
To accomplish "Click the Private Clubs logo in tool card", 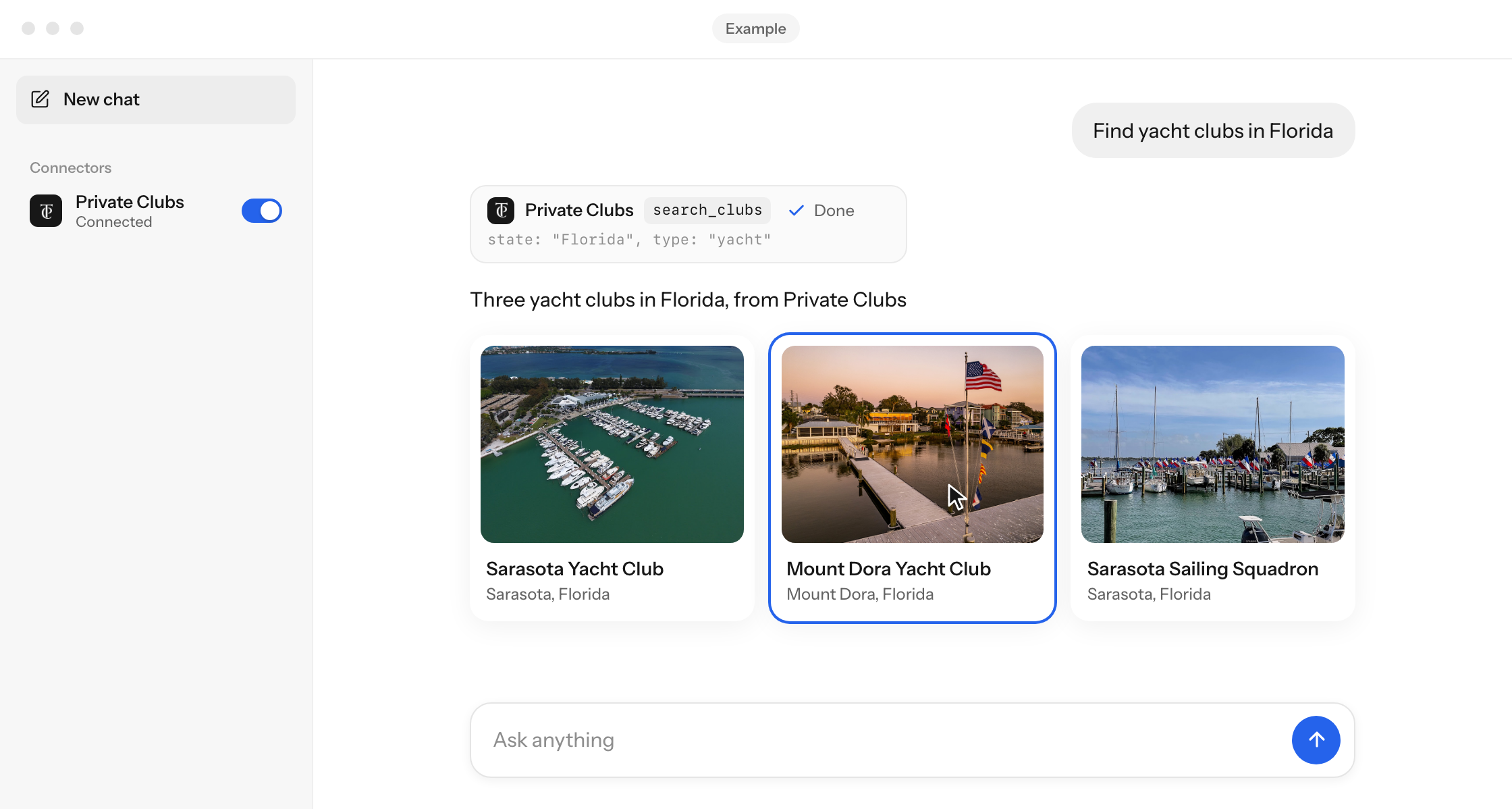I will coord(501,211).
